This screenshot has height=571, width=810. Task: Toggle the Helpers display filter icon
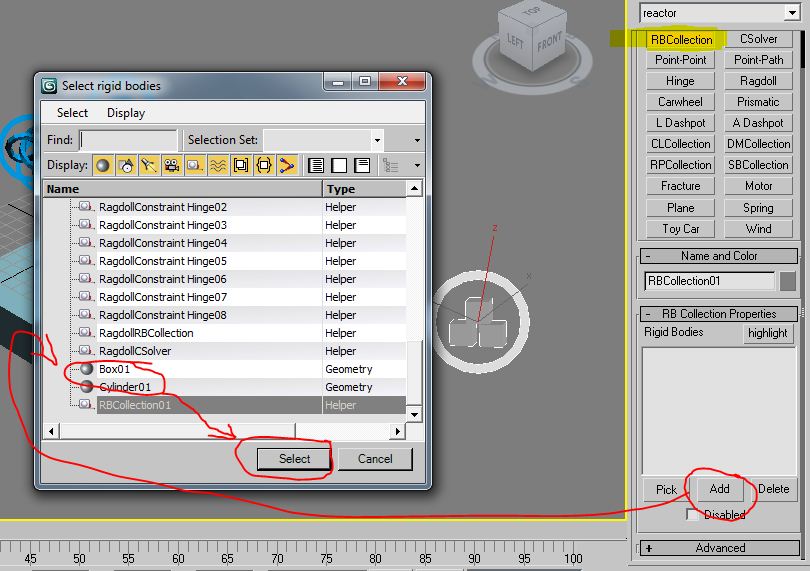[195, 165]
